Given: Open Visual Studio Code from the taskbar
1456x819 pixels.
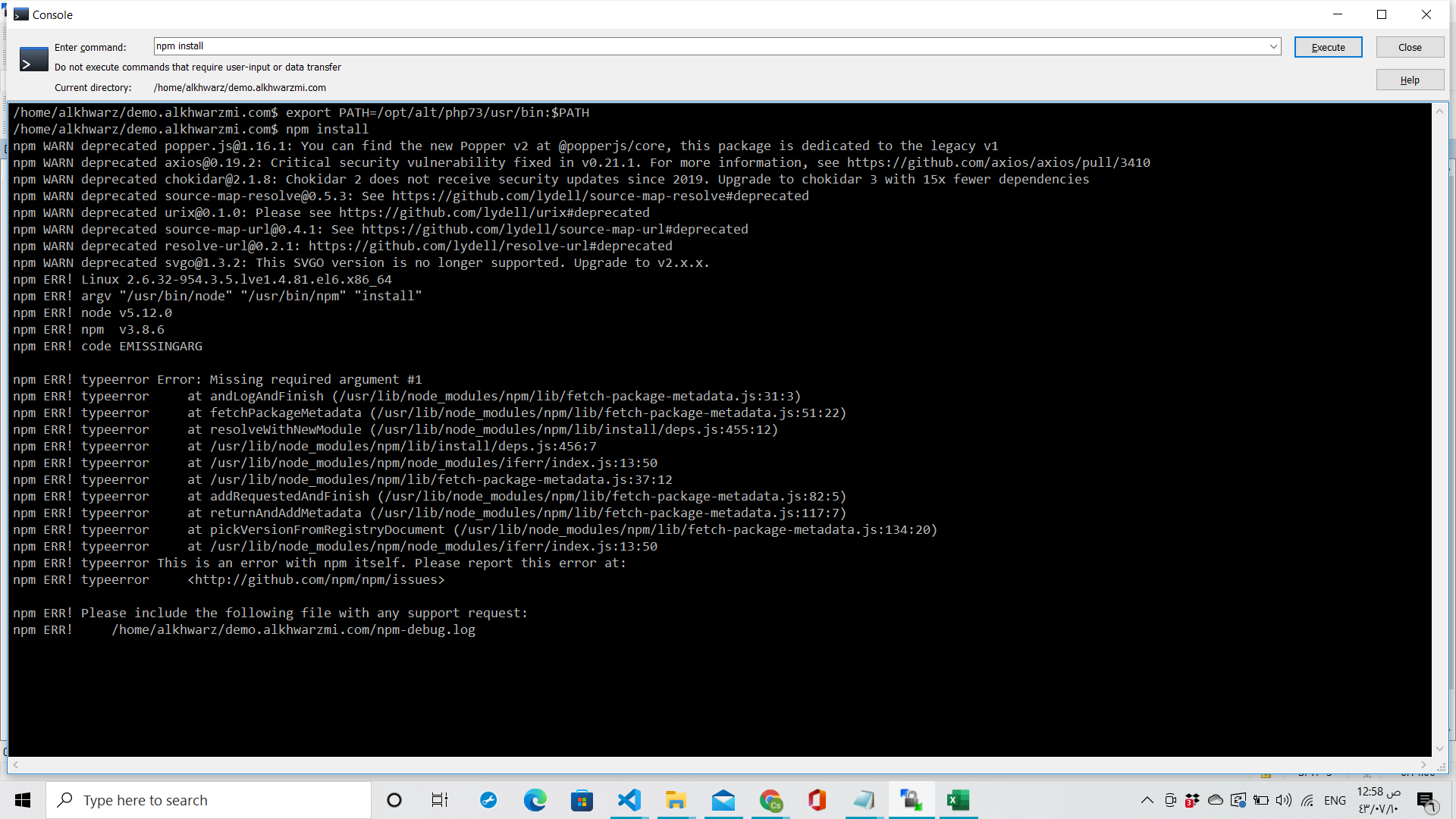Looking at the screenshot, I should [x=629, y=800].
